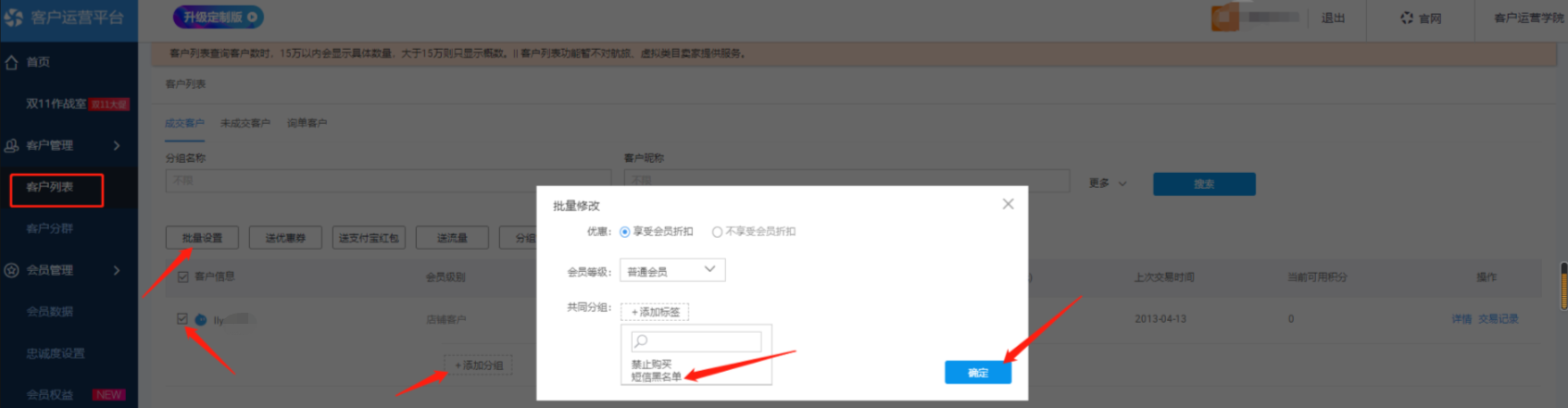Click the shop avatar in the top bar
Image resolution: width=1568 pixels, height=408 pixels.
[1224, 17]
